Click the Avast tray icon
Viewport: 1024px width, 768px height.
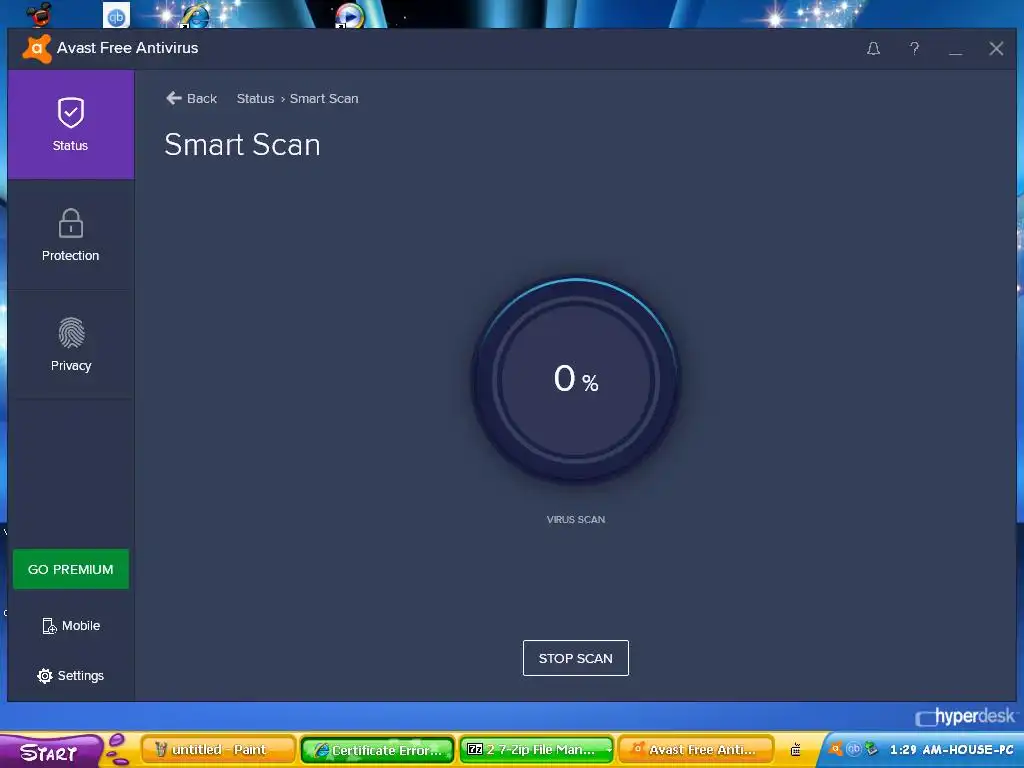835,749
